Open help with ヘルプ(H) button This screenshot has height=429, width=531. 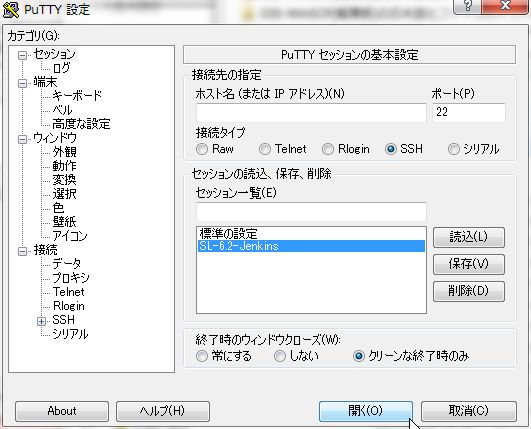[x=163, y=411]
